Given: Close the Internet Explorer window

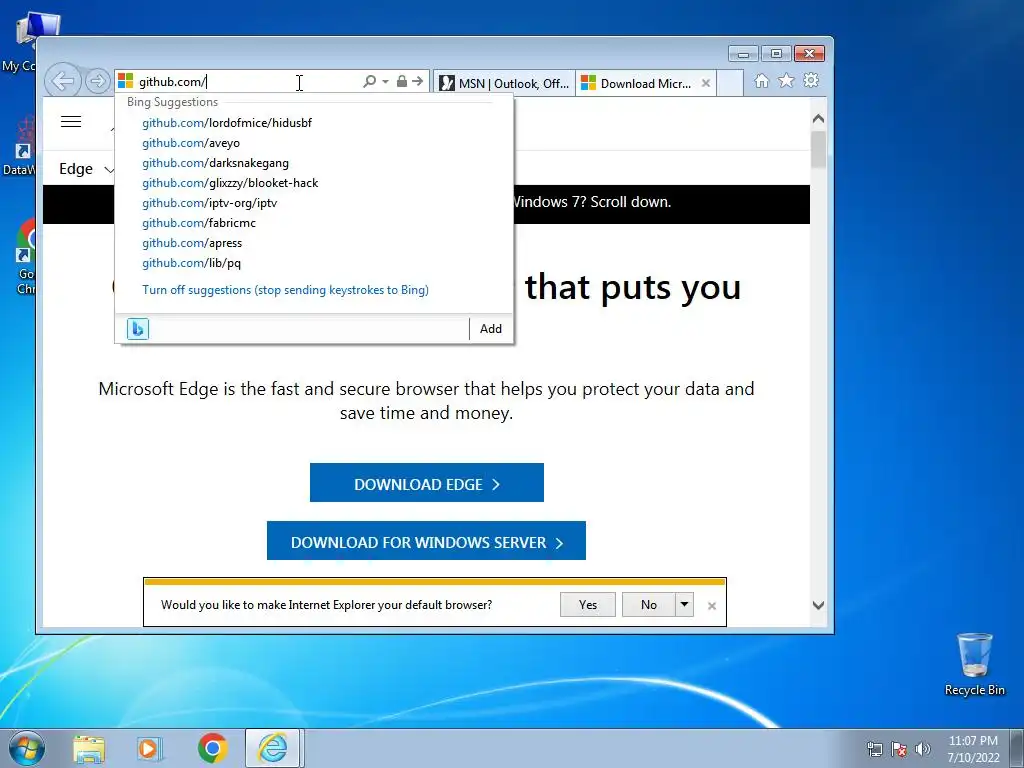Looking at the screenshot, I should (809, 54).
